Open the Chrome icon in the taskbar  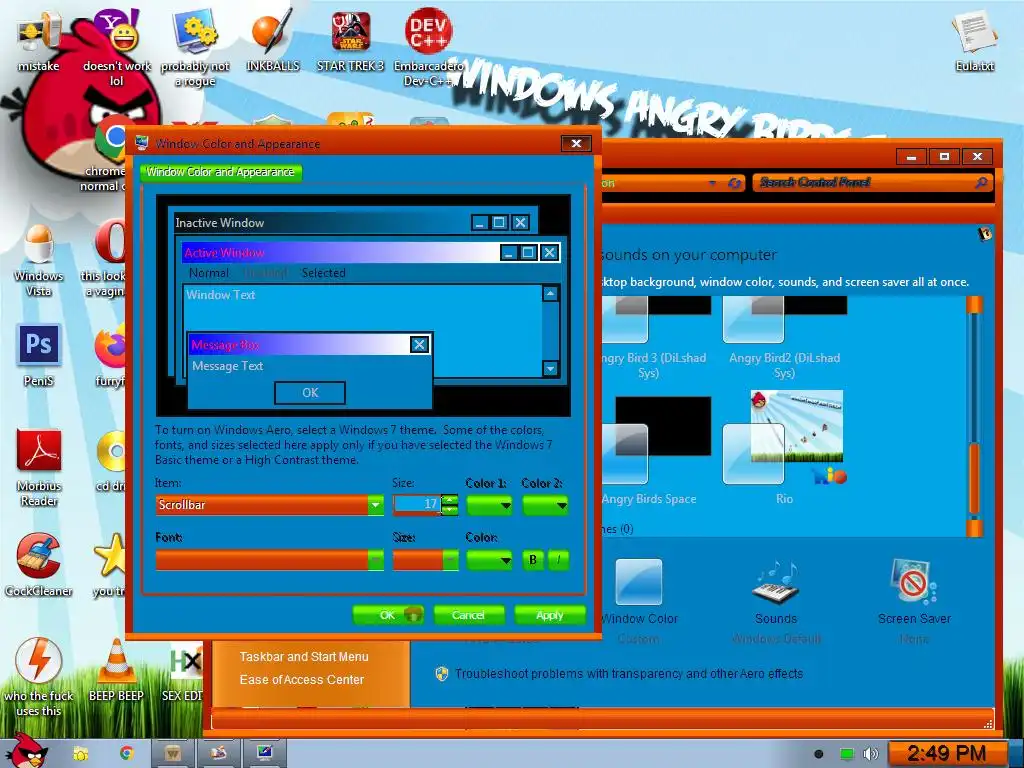tap(126, 753)
